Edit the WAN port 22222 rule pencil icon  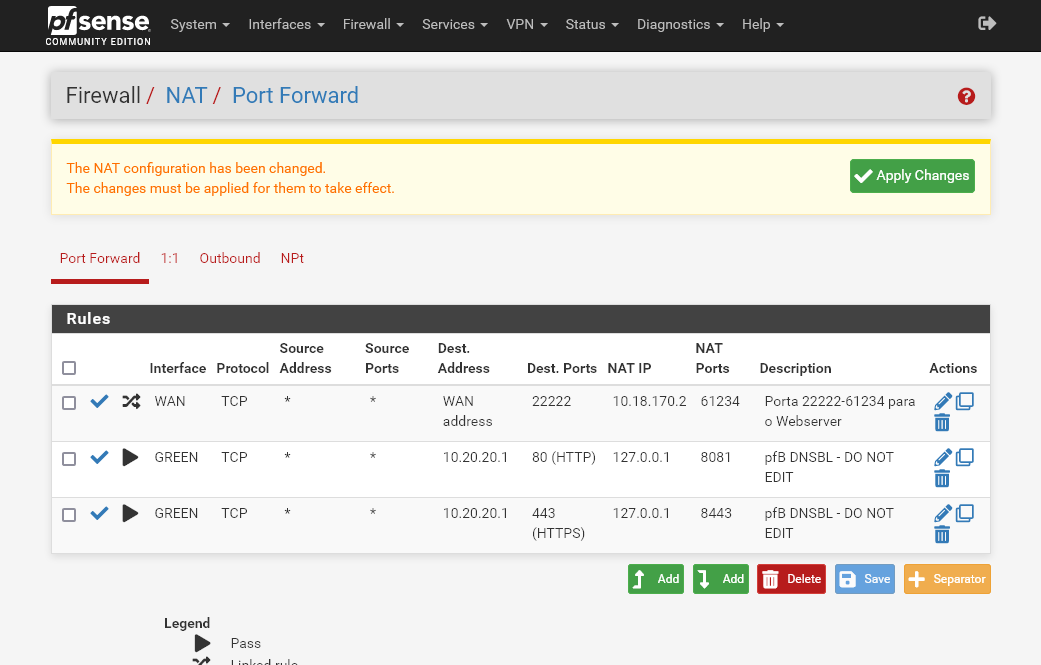pos(942,402)
